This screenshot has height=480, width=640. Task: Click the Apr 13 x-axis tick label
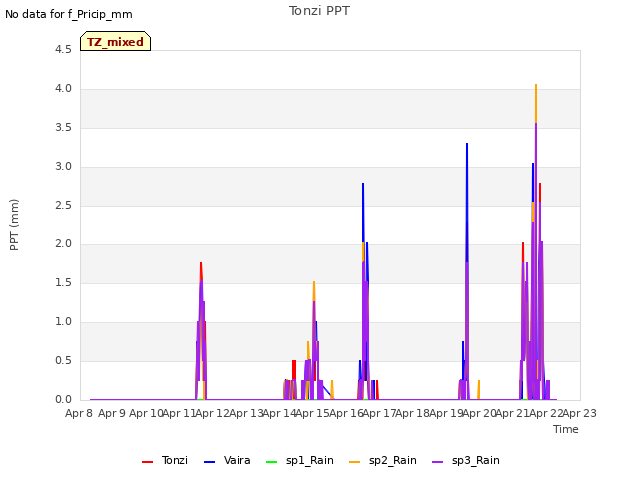click(x=246, y=413)
